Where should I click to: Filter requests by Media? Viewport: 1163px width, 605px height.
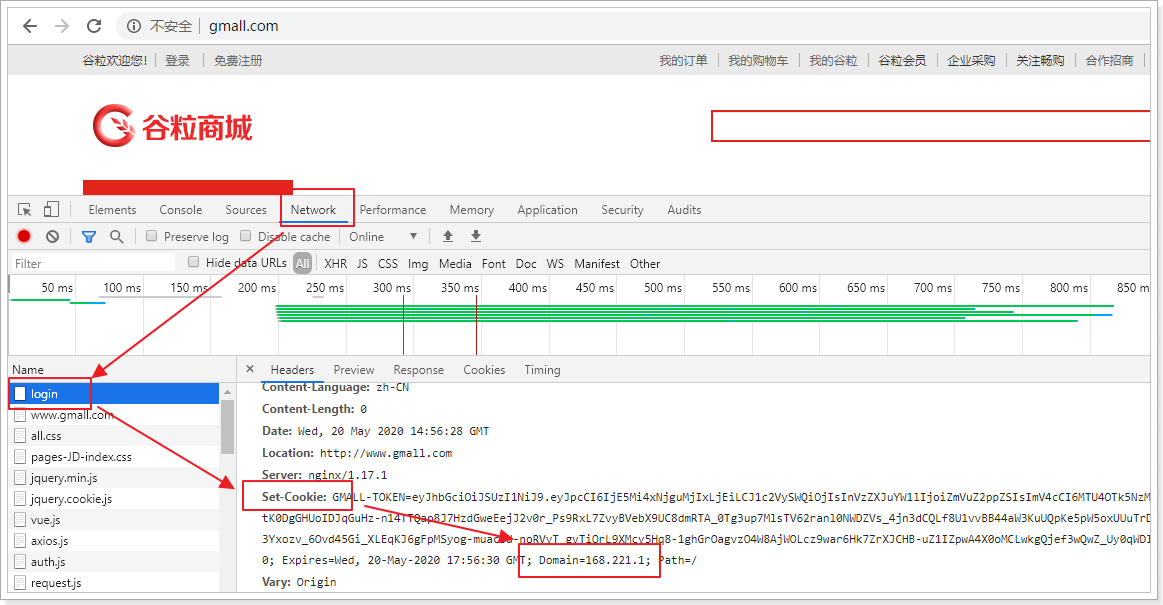(x=455, y=264)
